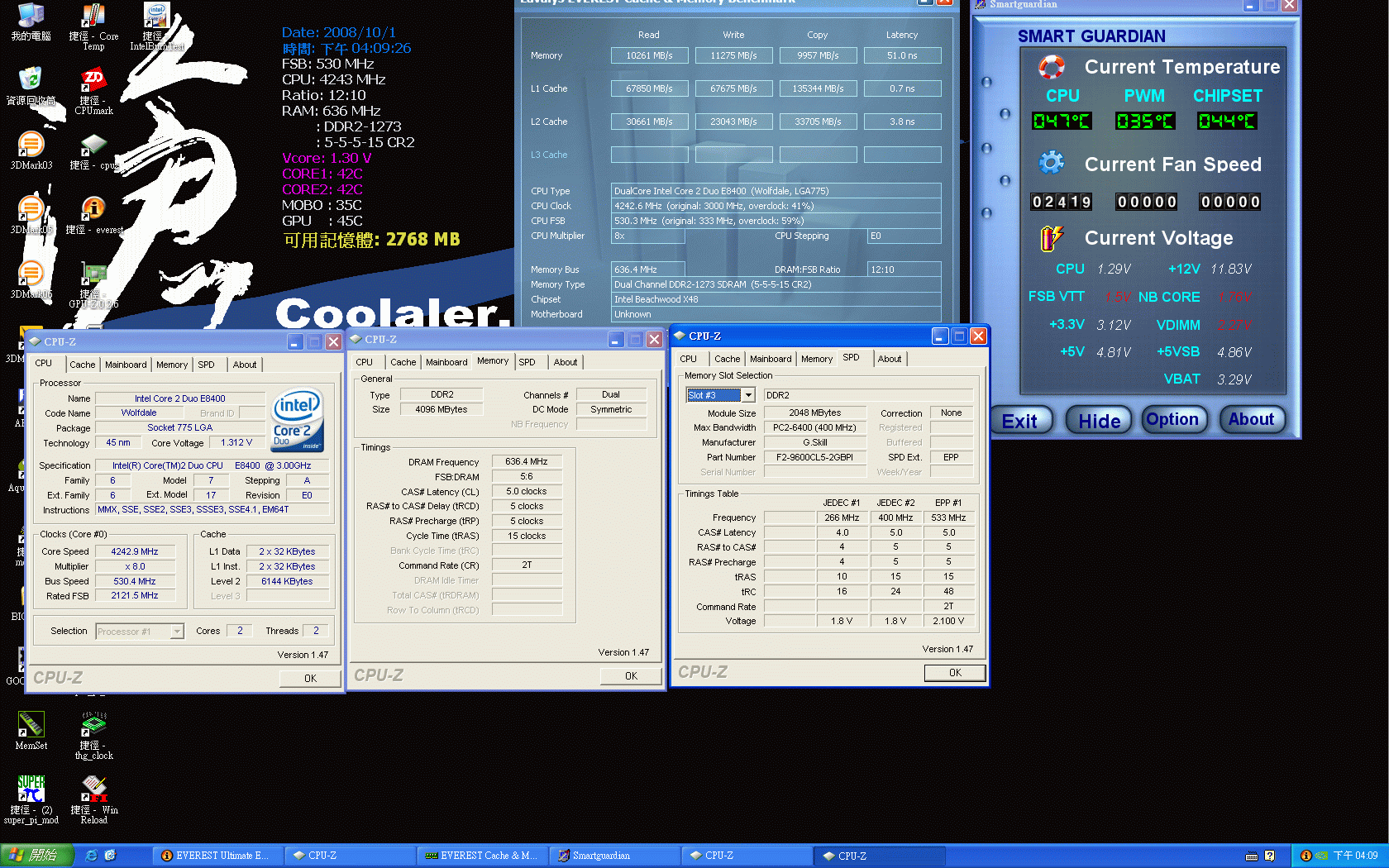Screen dimensions: 1389x868
Task: Click the CHIPSET temperature 044°C readout
Action: pos(1227,122)
